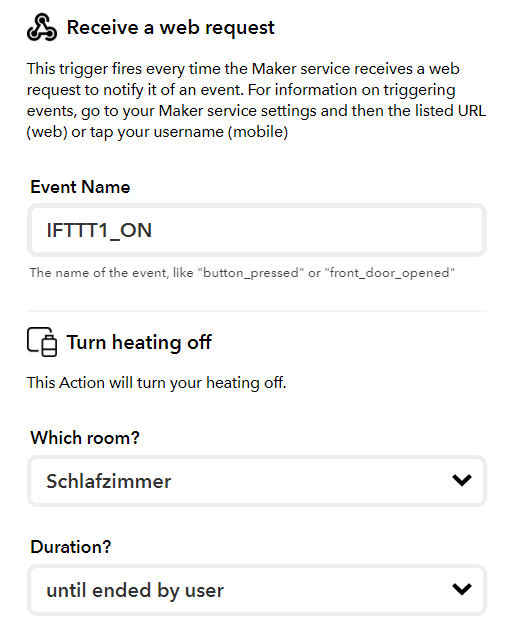512x639 pixels.
Task: Select the Schlafzimmer room value
Action: point(108,481)
